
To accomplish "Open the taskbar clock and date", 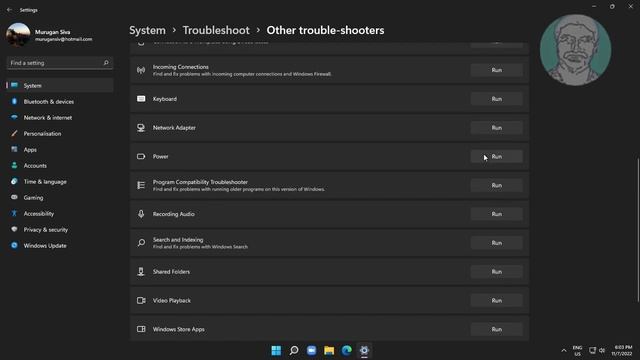I will click(621, 350).
